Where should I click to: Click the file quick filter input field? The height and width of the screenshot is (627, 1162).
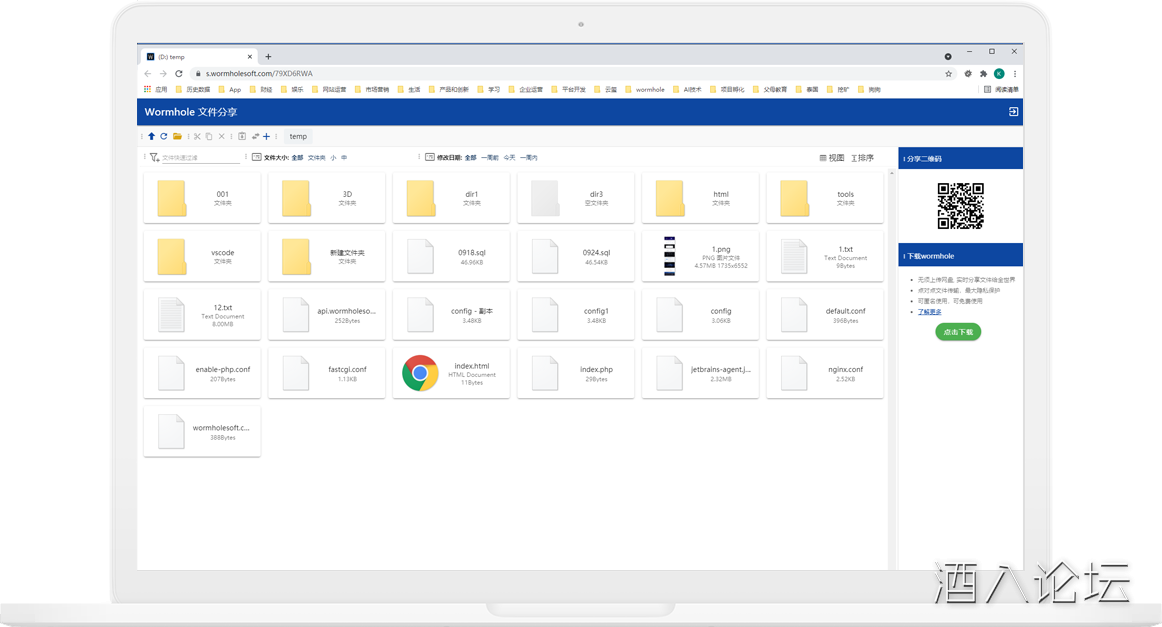200,158
